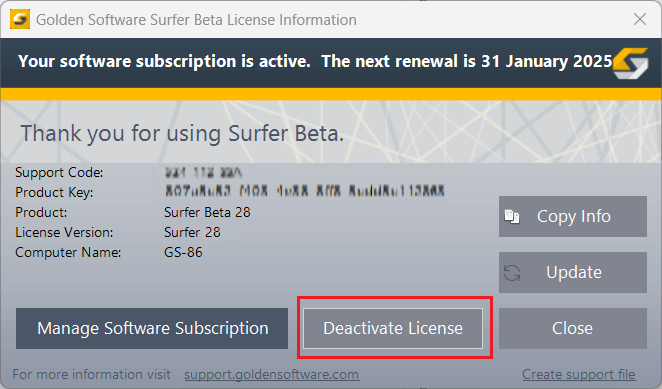
Task: Click the Golden Software logo in the banner
Action: (630, 63)
